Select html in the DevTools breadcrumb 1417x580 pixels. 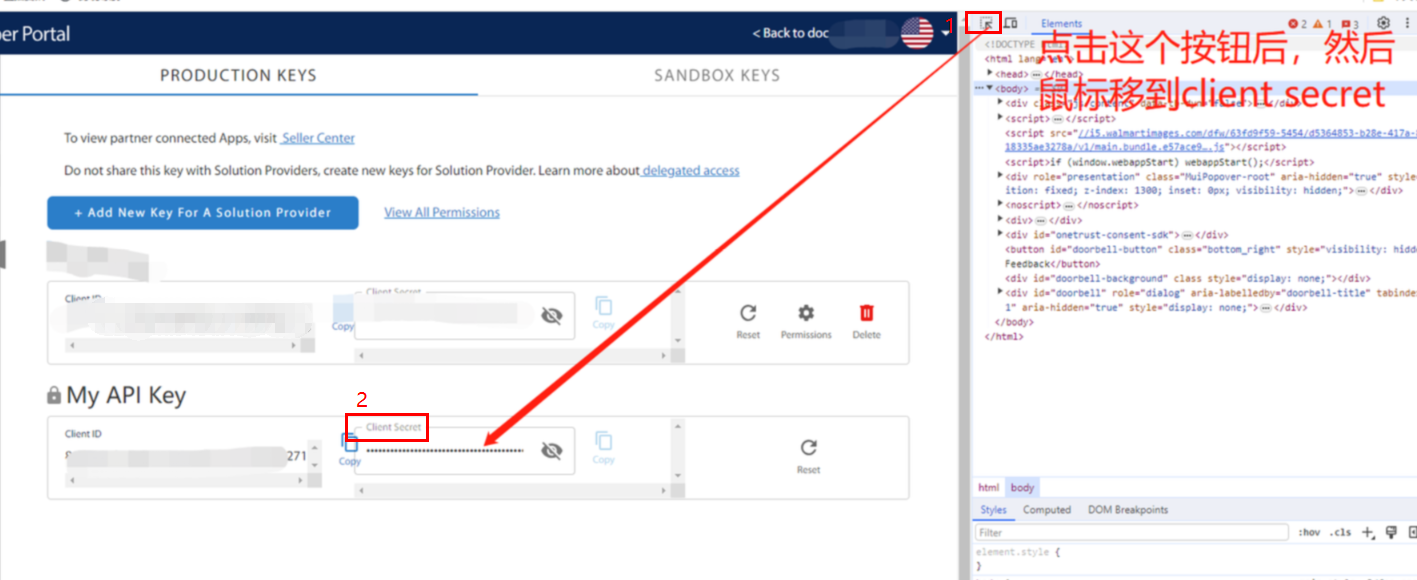pyautogui.click(x=988, y=488)
